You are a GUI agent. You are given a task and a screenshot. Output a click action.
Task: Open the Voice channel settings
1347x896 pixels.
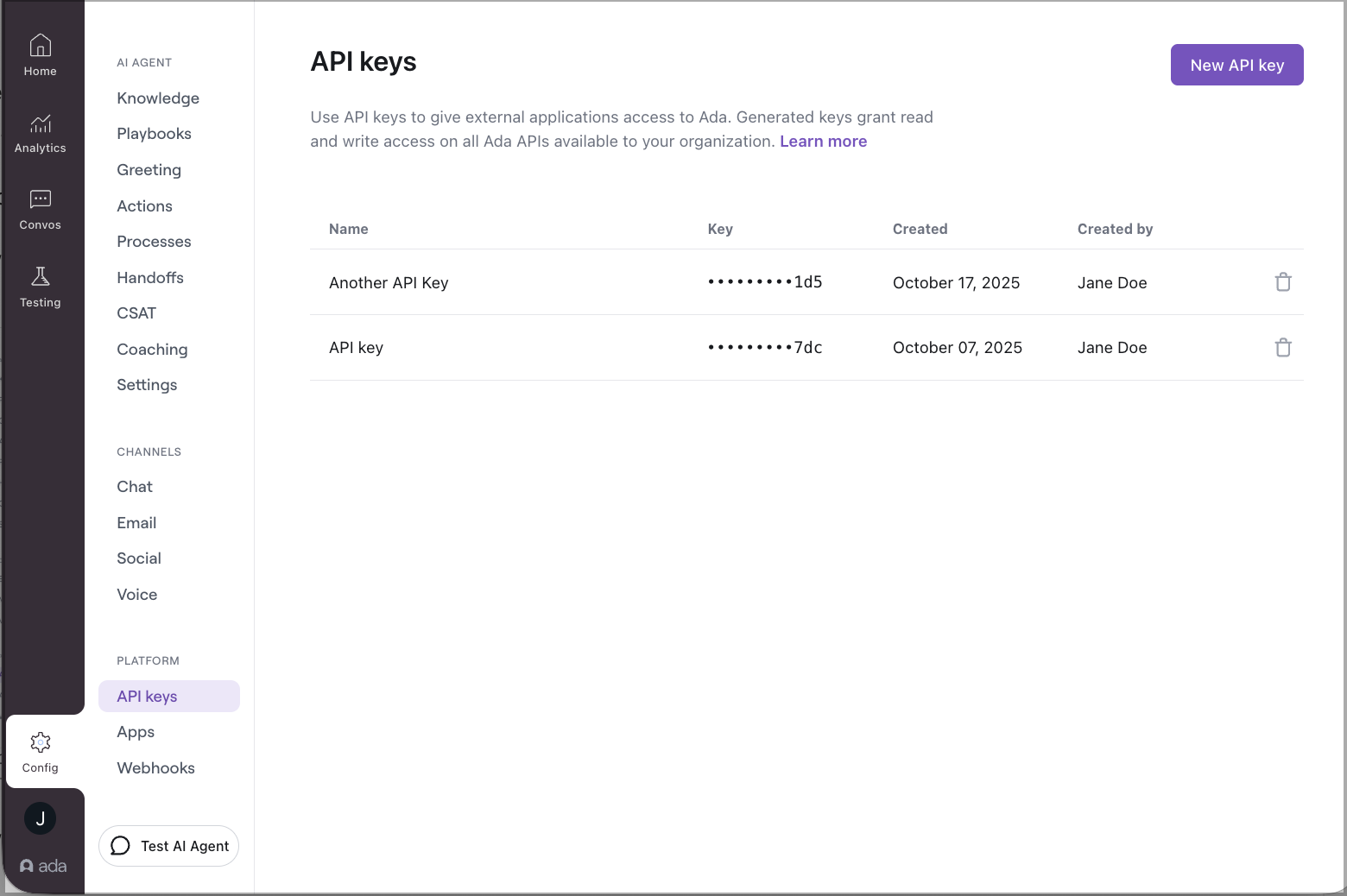click(137, 595)
